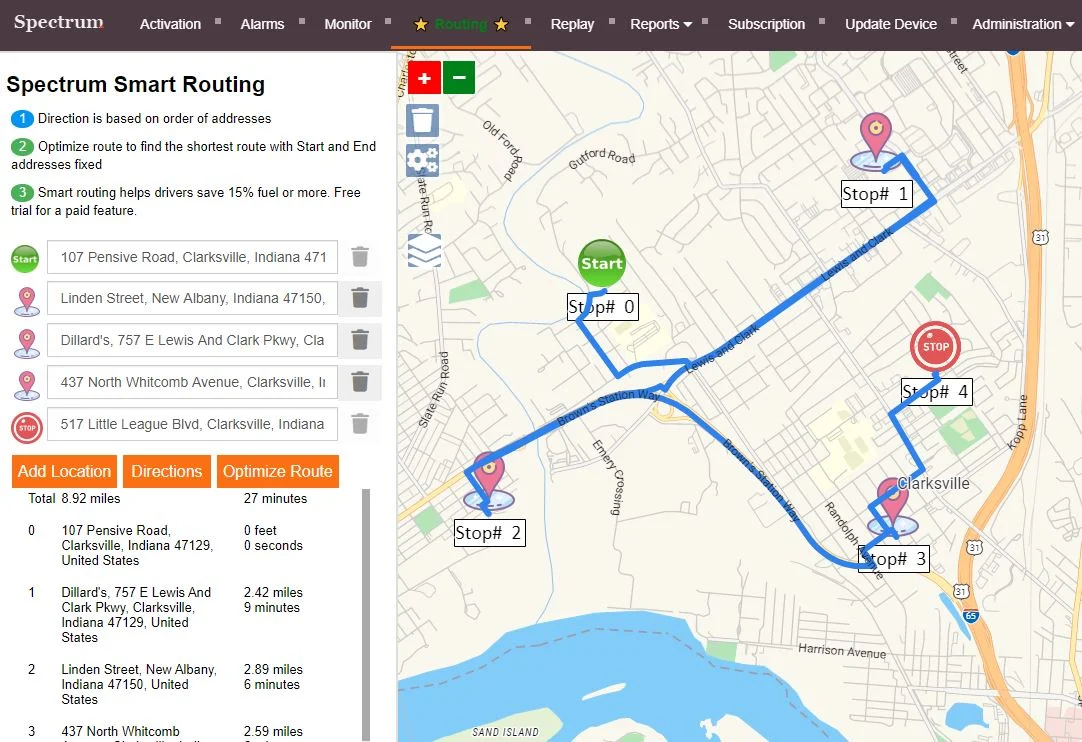Click the directions list scrollbar
The image size is (1082, 742).
click(x=366, y=610)
